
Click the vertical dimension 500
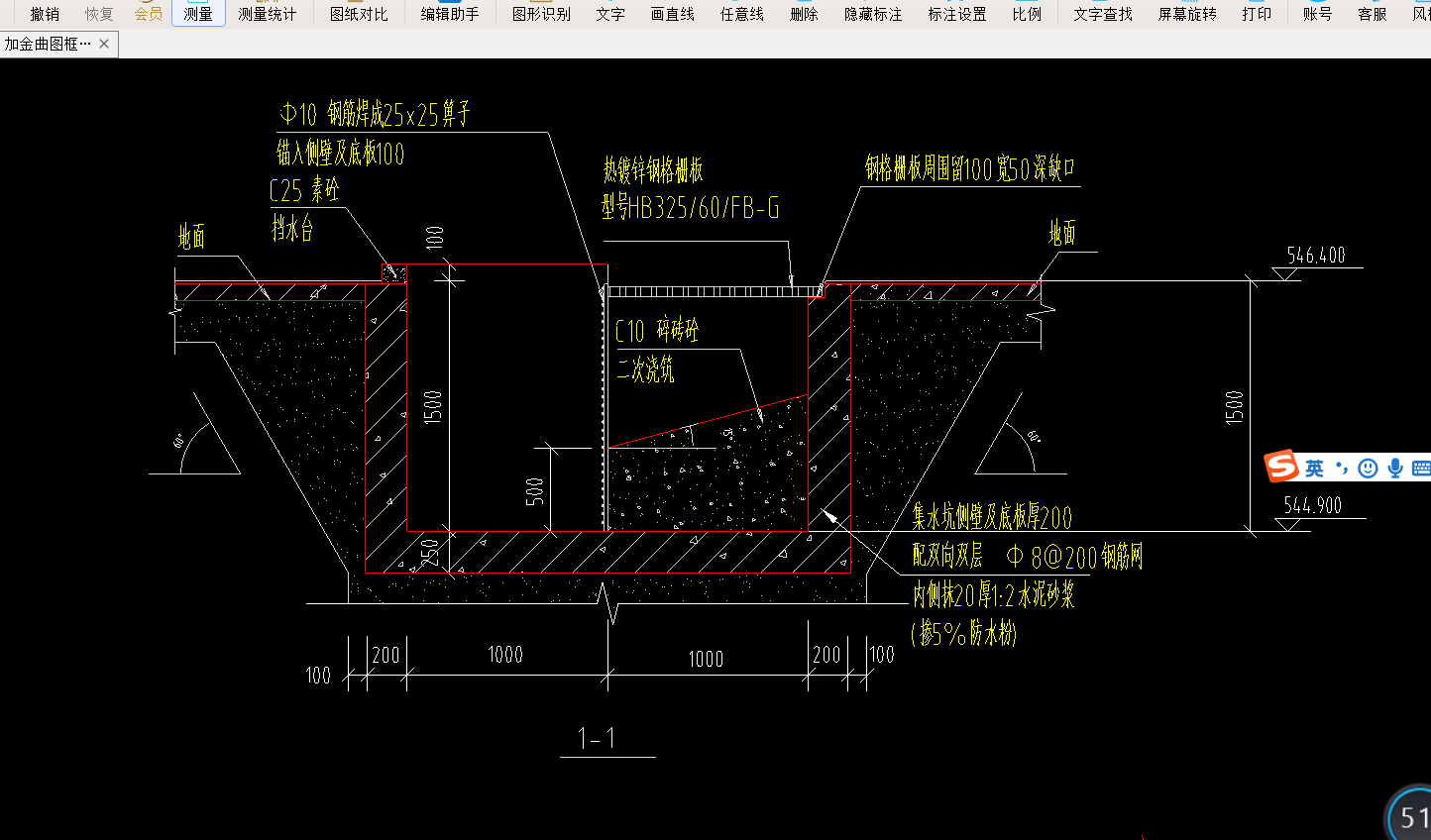(535, 491)
